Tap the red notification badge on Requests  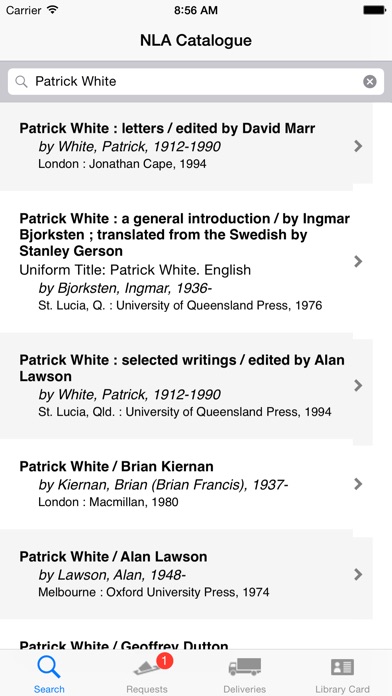pyautogui.click(x=165, y=661)
